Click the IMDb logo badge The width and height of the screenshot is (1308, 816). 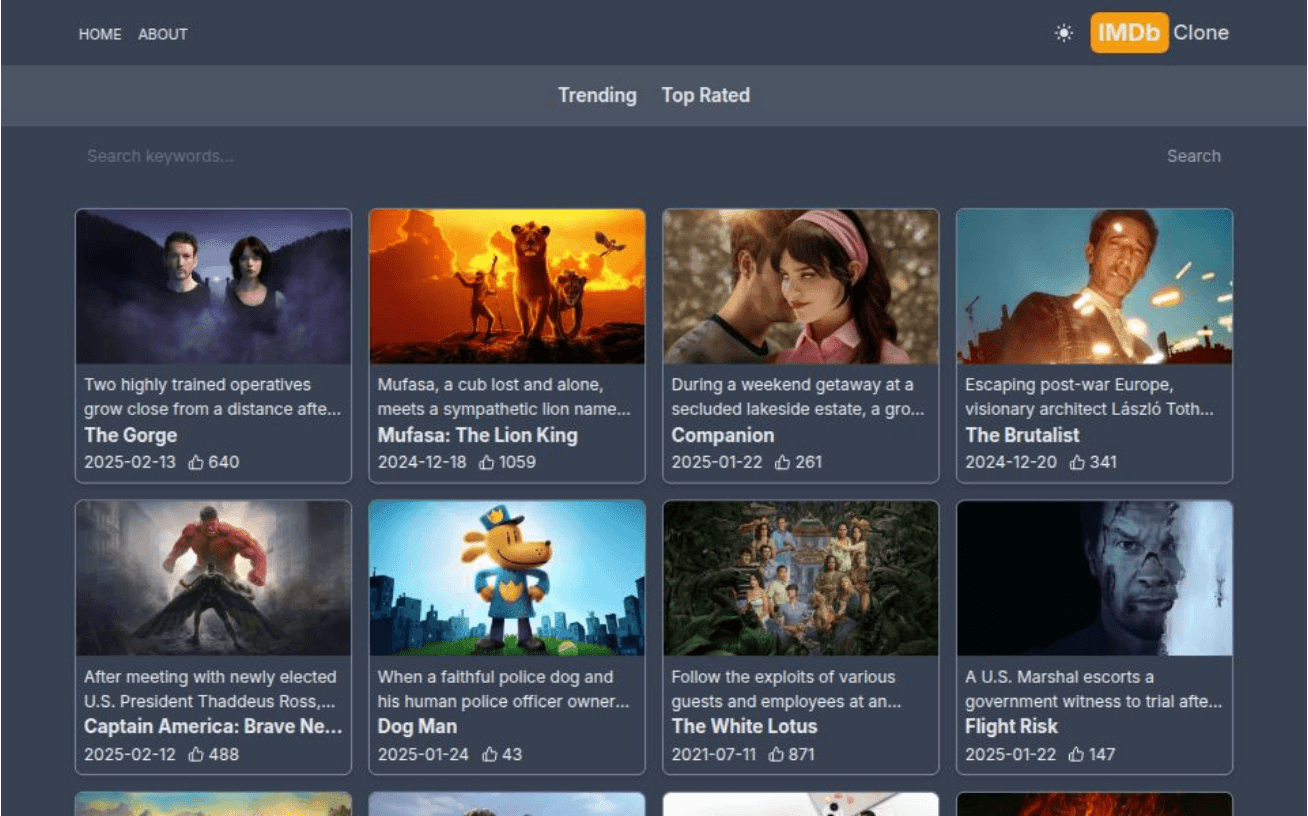(x=1129, y=33)
